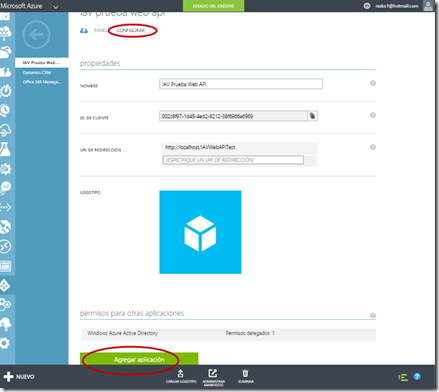
Task: Open the settings gear at sidebar bottom
Action: (x=5, y=343)
